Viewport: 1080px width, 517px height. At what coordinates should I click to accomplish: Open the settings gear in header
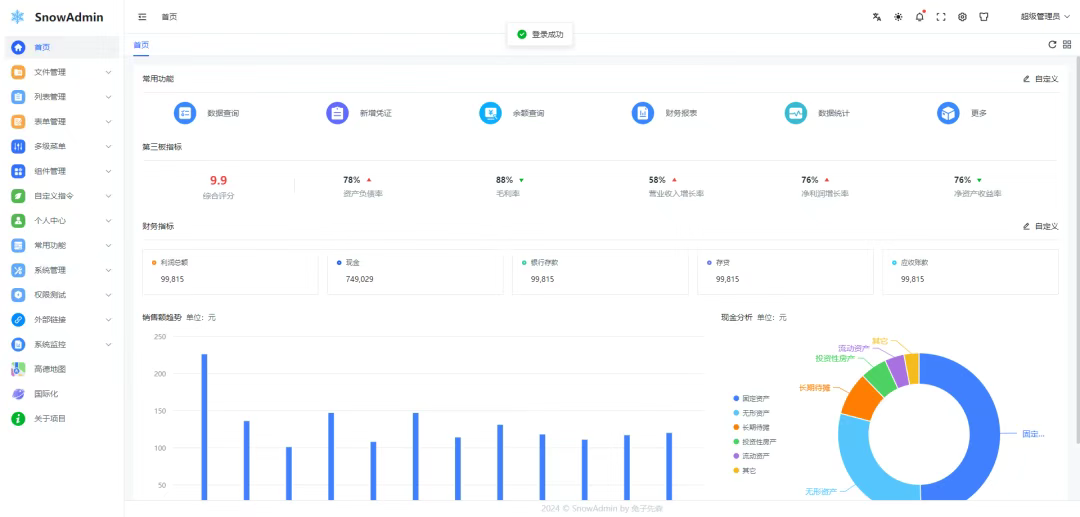(x=962, y=17)
